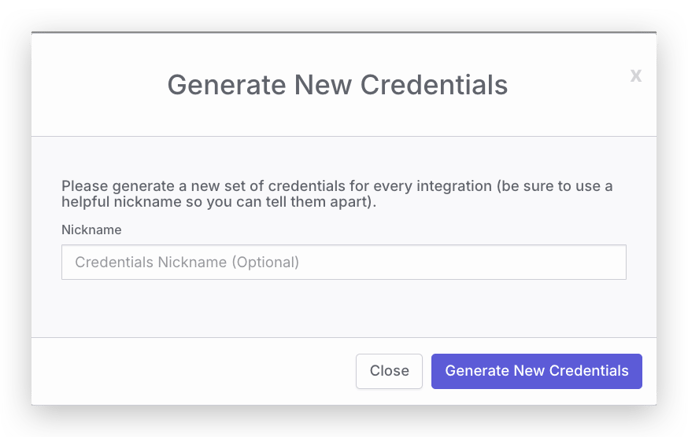Click the gray x in the header
688x437 pixels.
coord(636,76)
